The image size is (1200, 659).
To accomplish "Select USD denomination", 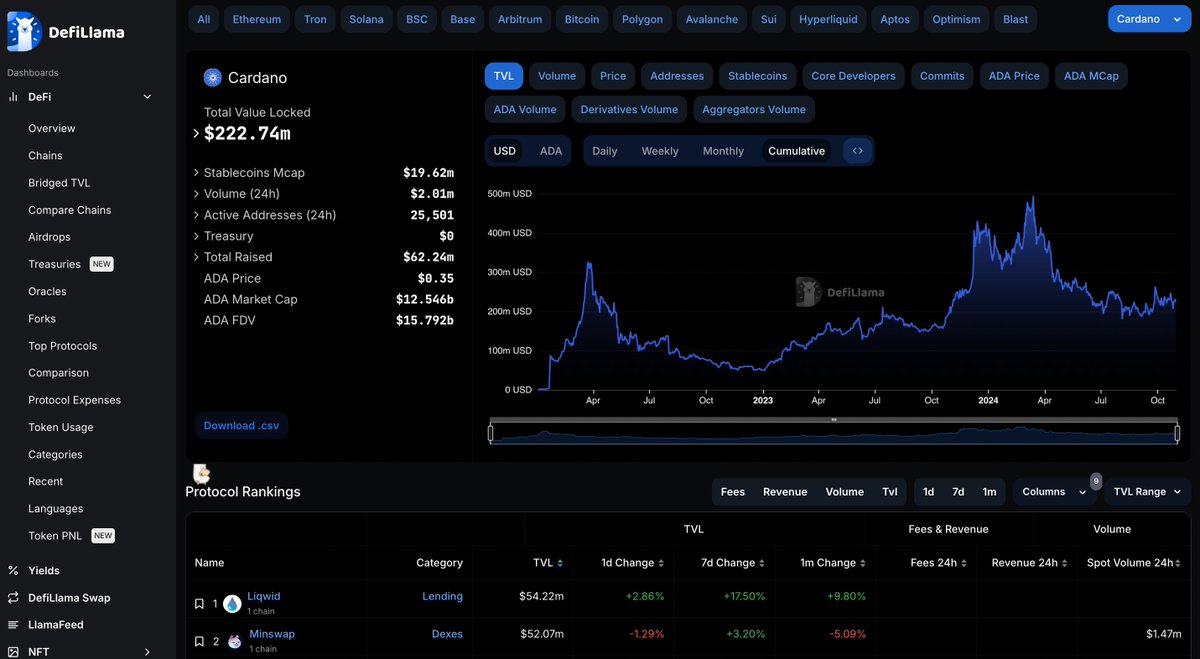I will click(505, 151).
